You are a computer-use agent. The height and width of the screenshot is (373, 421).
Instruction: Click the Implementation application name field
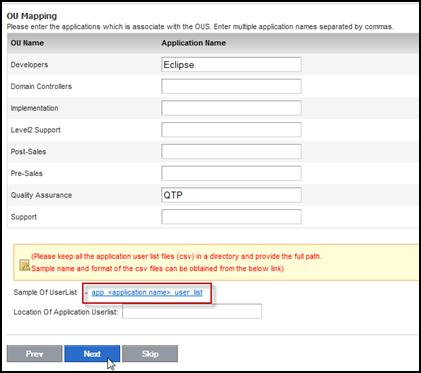(231, 108)
